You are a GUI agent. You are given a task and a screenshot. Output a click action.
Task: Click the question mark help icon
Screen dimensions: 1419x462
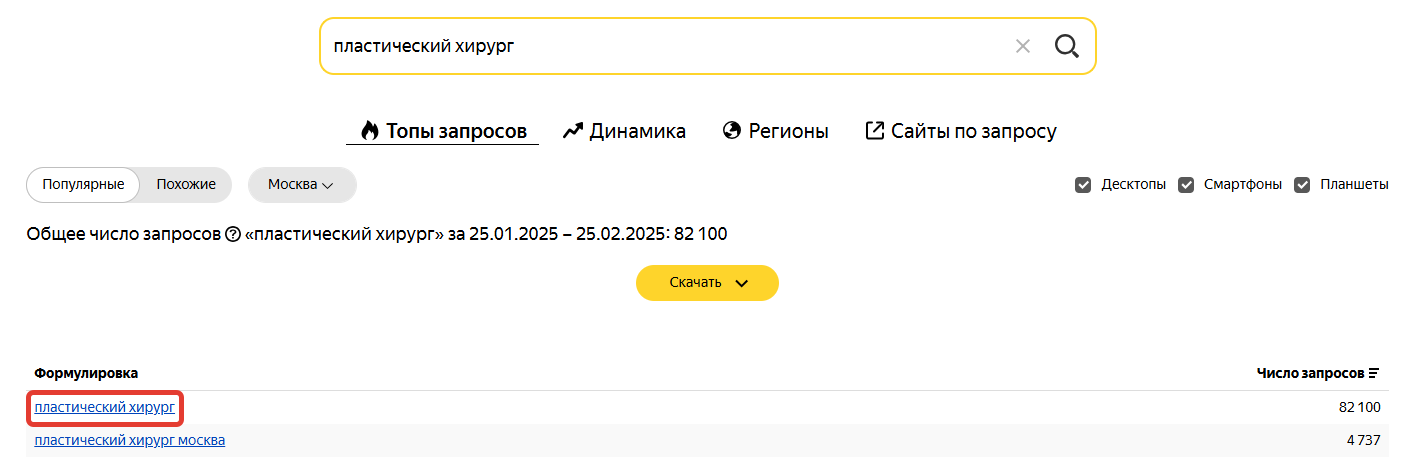[x=233, y=235]
